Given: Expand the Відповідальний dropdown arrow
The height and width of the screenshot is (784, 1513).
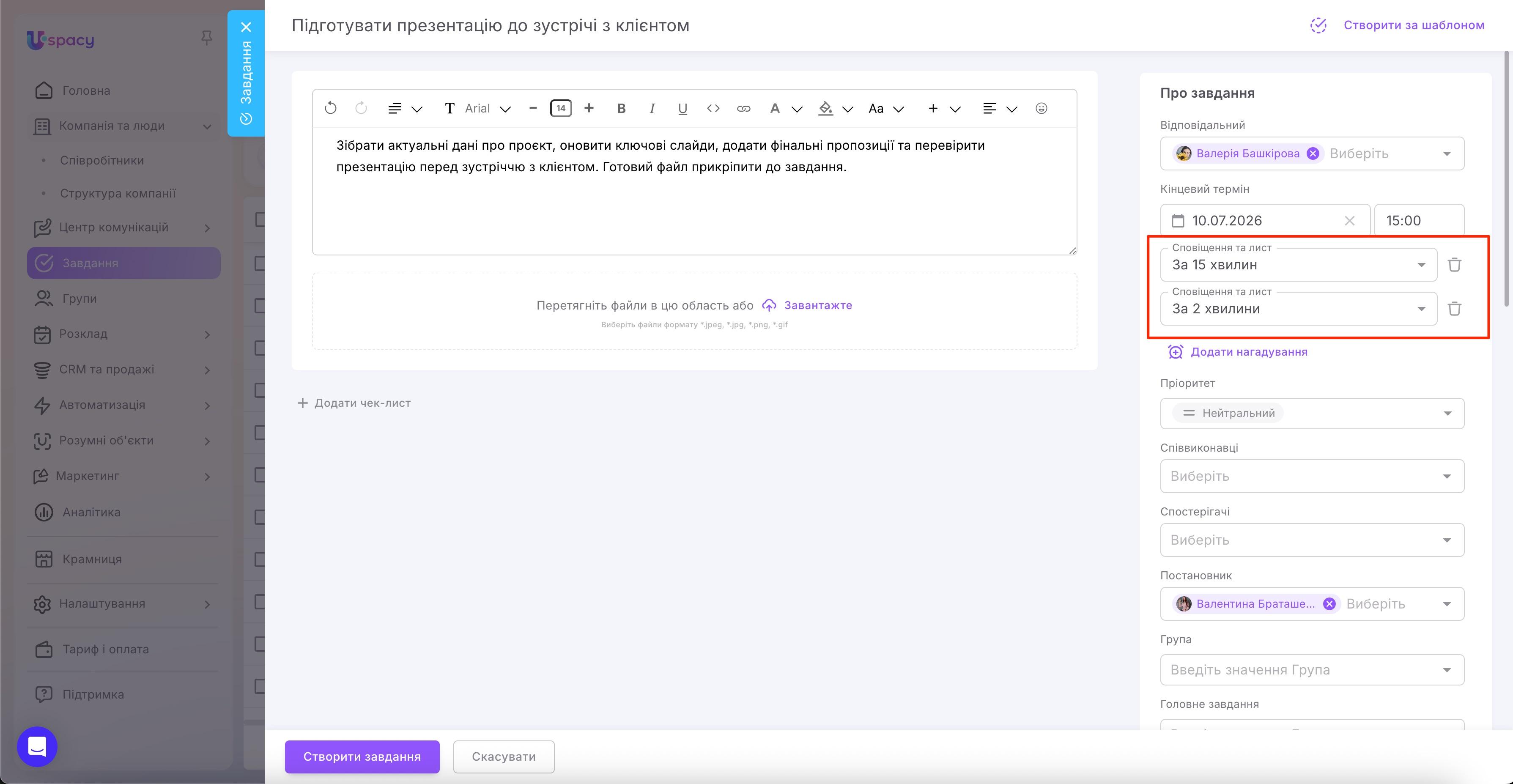Looking at the screenshot, I should [x=1447, y=154].
